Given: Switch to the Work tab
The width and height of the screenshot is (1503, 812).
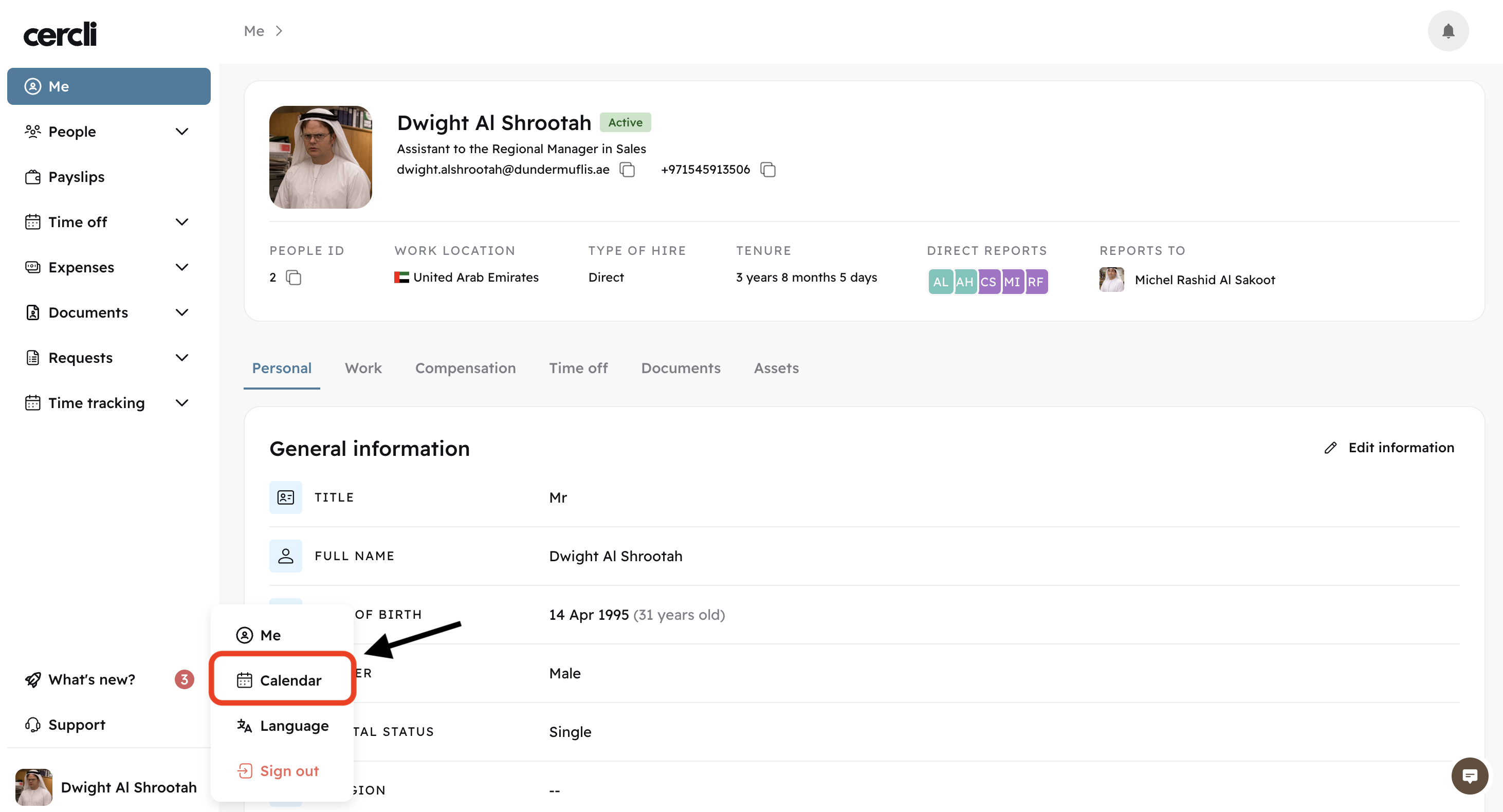Looking at the screenshot, I should 363,368.
